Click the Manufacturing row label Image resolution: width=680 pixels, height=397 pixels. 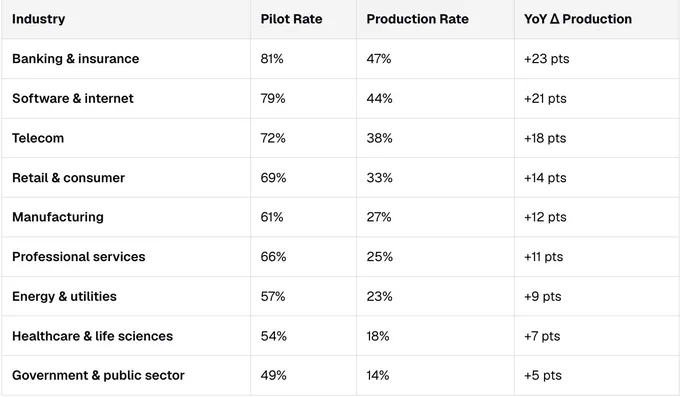pyautogui.click(x=58, y=217)
